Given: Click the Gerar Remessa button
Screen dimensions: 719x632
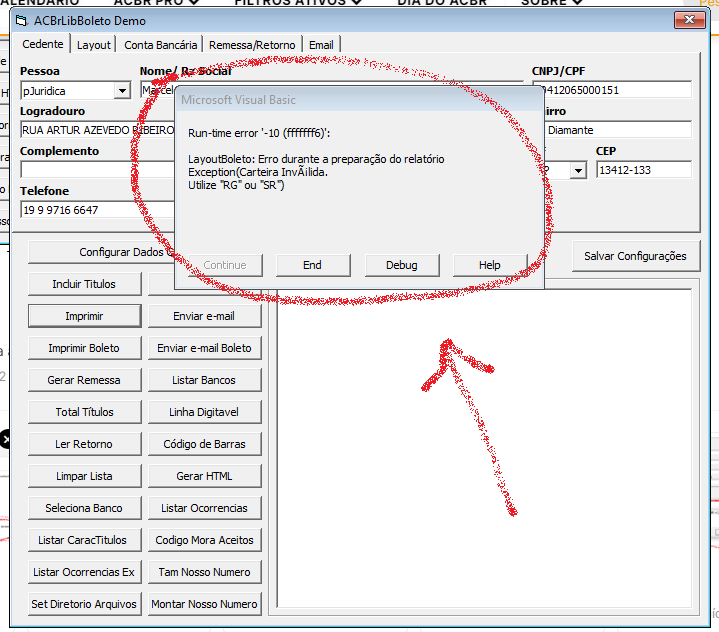Looking at the screenshot, I should click(x=84, y=380).
